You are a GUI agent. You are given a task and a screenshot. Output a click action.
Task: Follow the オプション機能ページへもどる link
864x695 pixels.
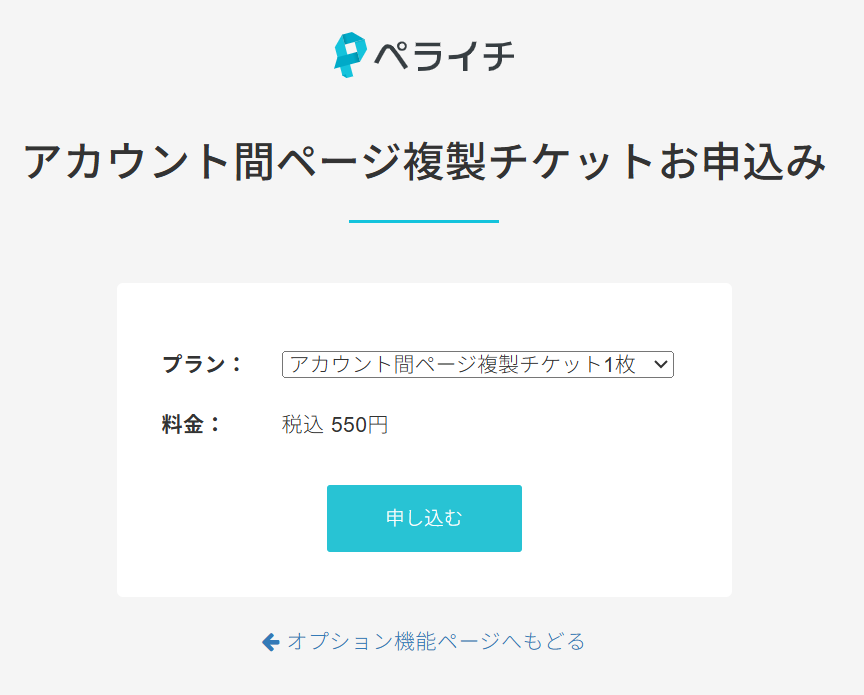(435, 642)
